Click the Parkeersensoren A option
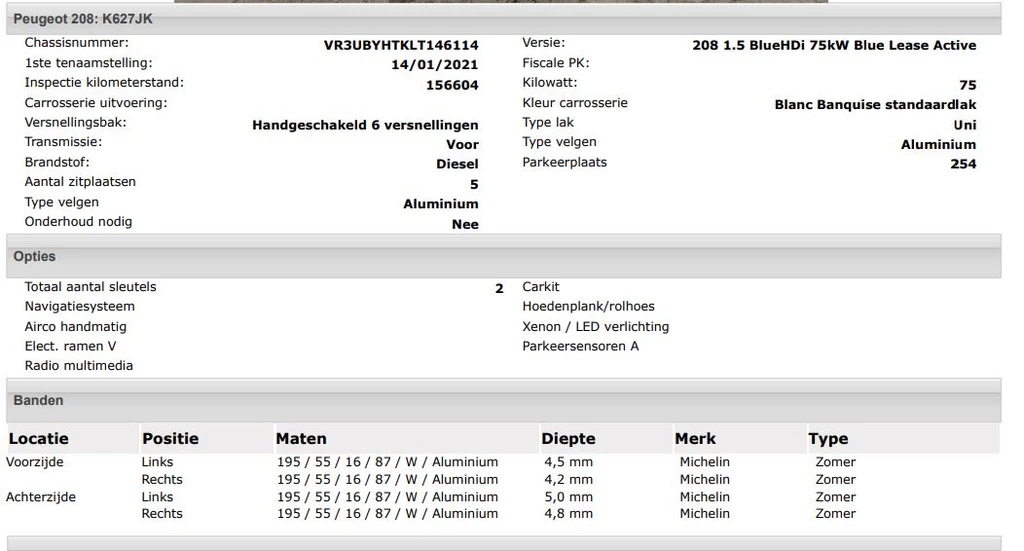 [x=580, y=347]
